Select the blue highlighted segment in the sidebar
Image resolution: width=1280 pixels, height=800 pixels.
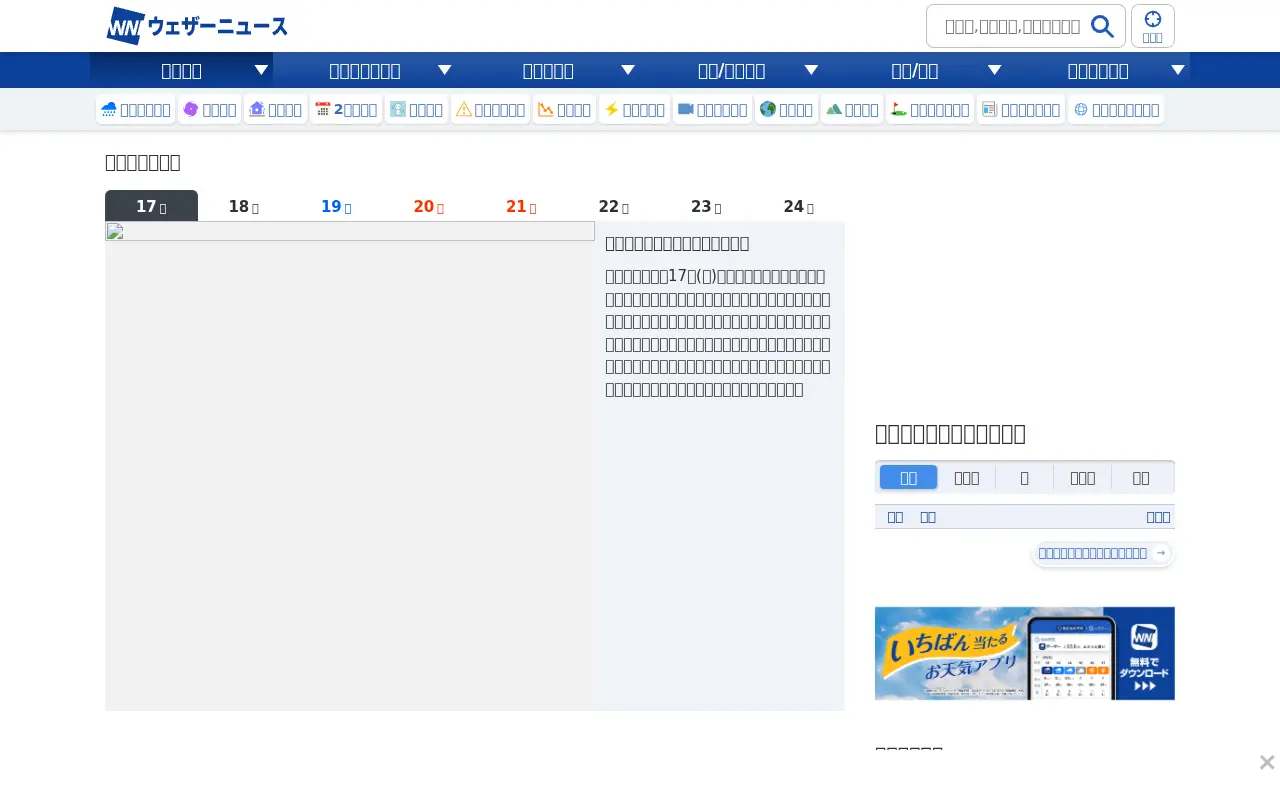[x=909, y=477]
